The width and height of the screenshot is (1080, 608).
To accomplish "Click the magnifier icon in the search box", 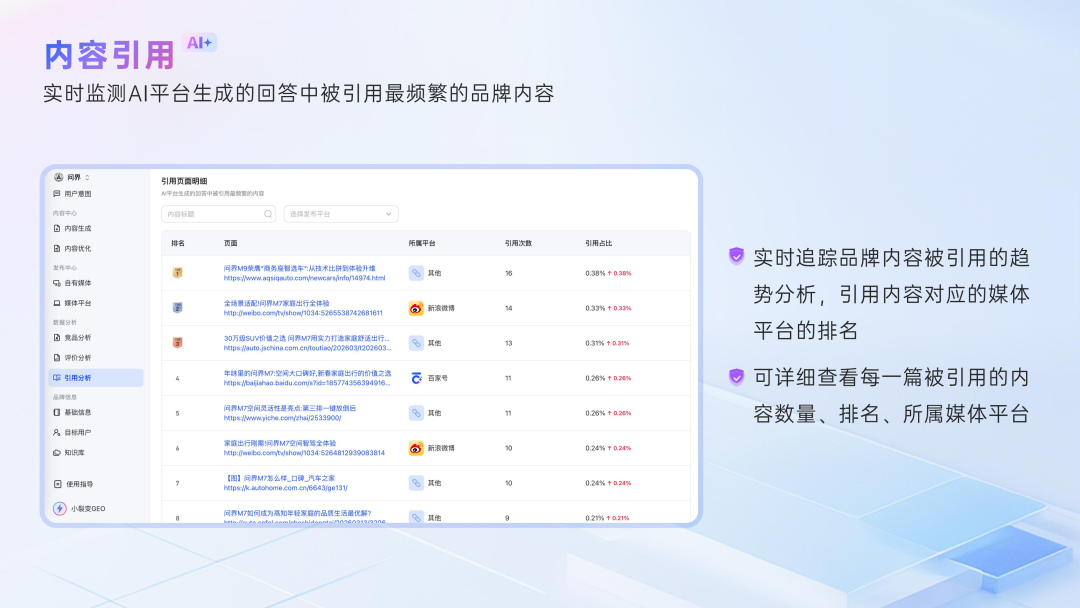I will click(266, 214).
